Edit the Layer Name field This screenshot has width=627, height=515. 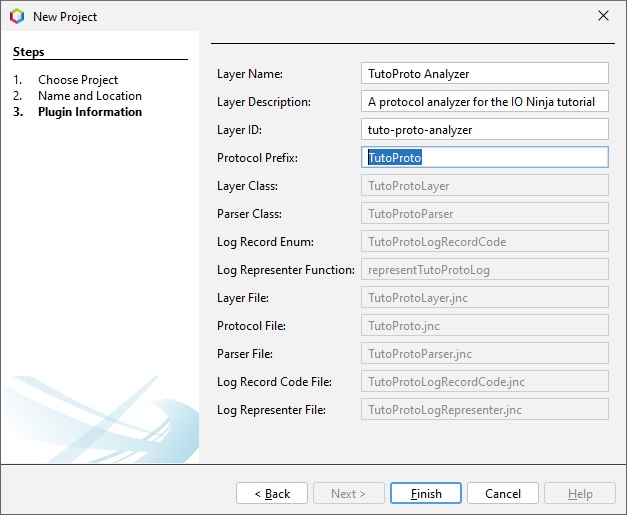pos(485,73)
